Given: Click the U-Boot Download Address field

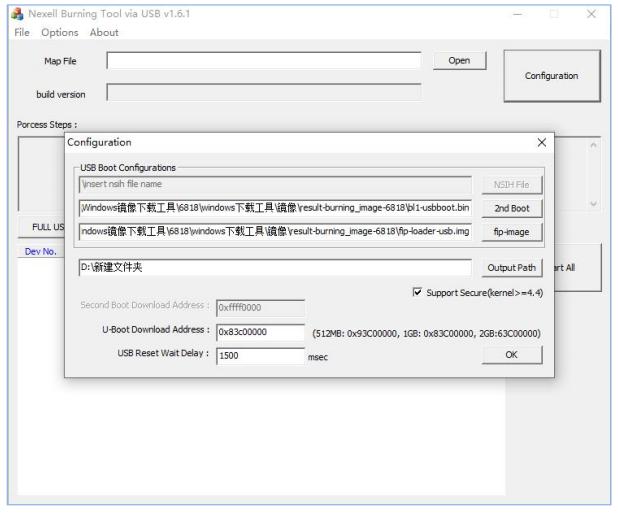Looking at the screenshot, I should [261, 332].
